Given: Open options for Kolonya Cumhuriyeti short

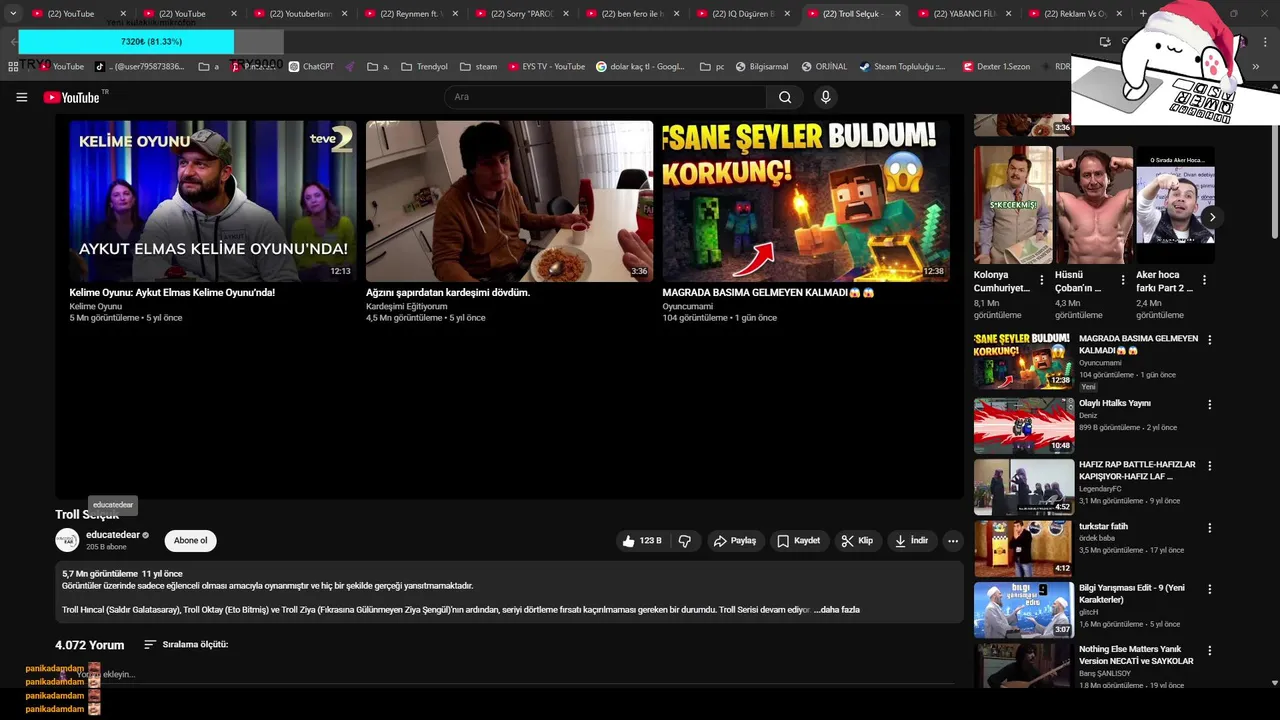Looking at the screenshot, I should tap(1042, 281).
